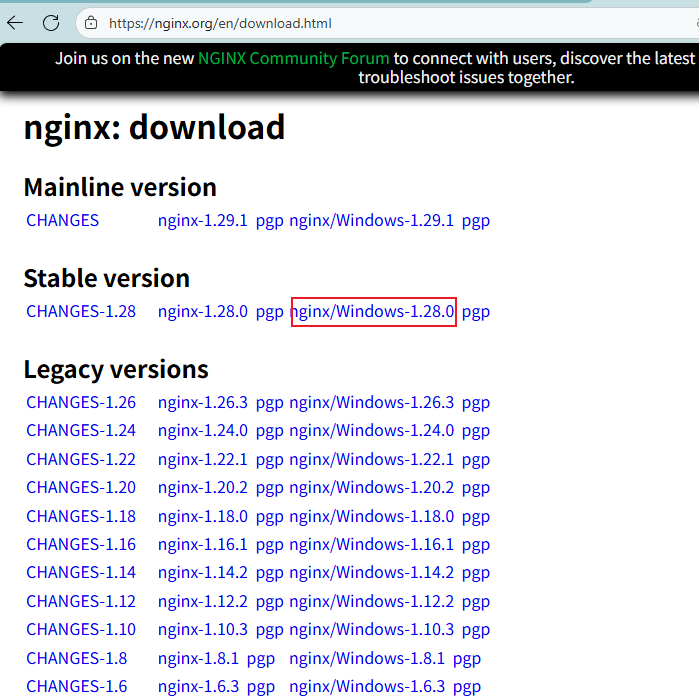Open pgp signature beside nginx-1.29.1

coord(270,221)
